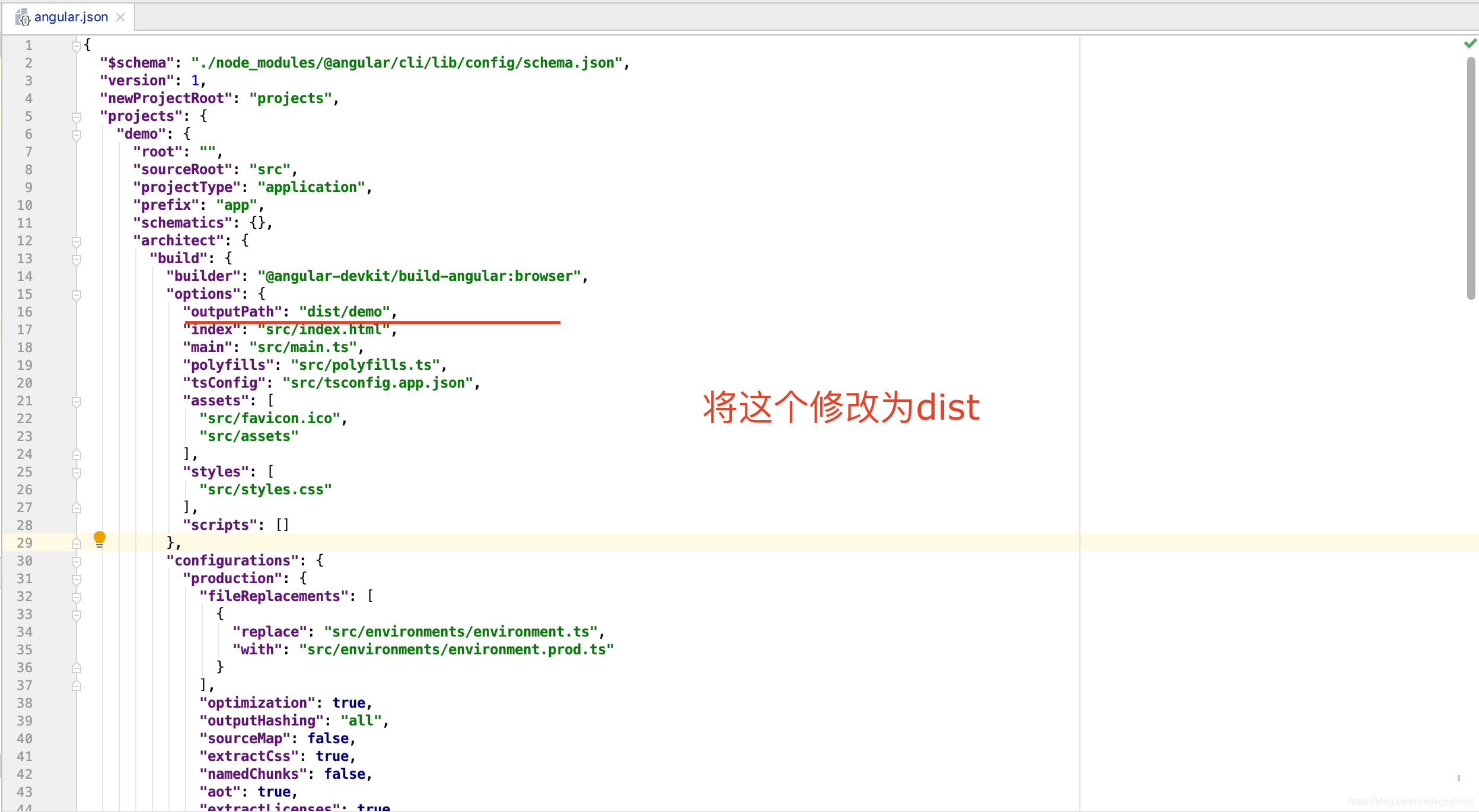This screenshot has height=812, width=1479.
Task: Click the blog.csdn.net watermark link
Action: [1410, 801]
